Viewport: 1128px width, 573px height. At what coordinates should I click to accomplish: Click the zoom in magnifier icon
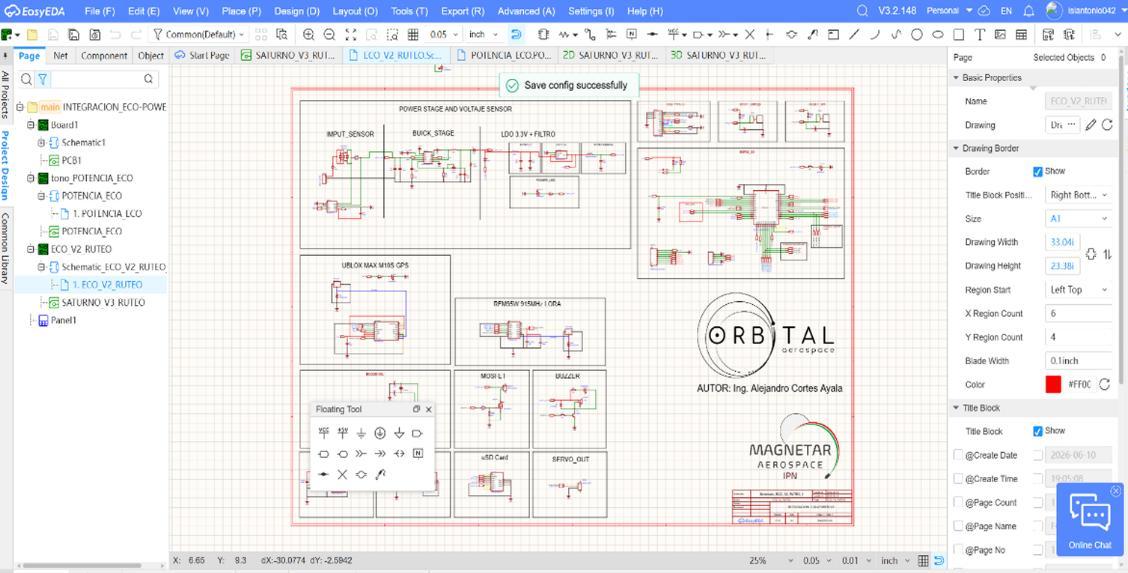coord(309,35)
